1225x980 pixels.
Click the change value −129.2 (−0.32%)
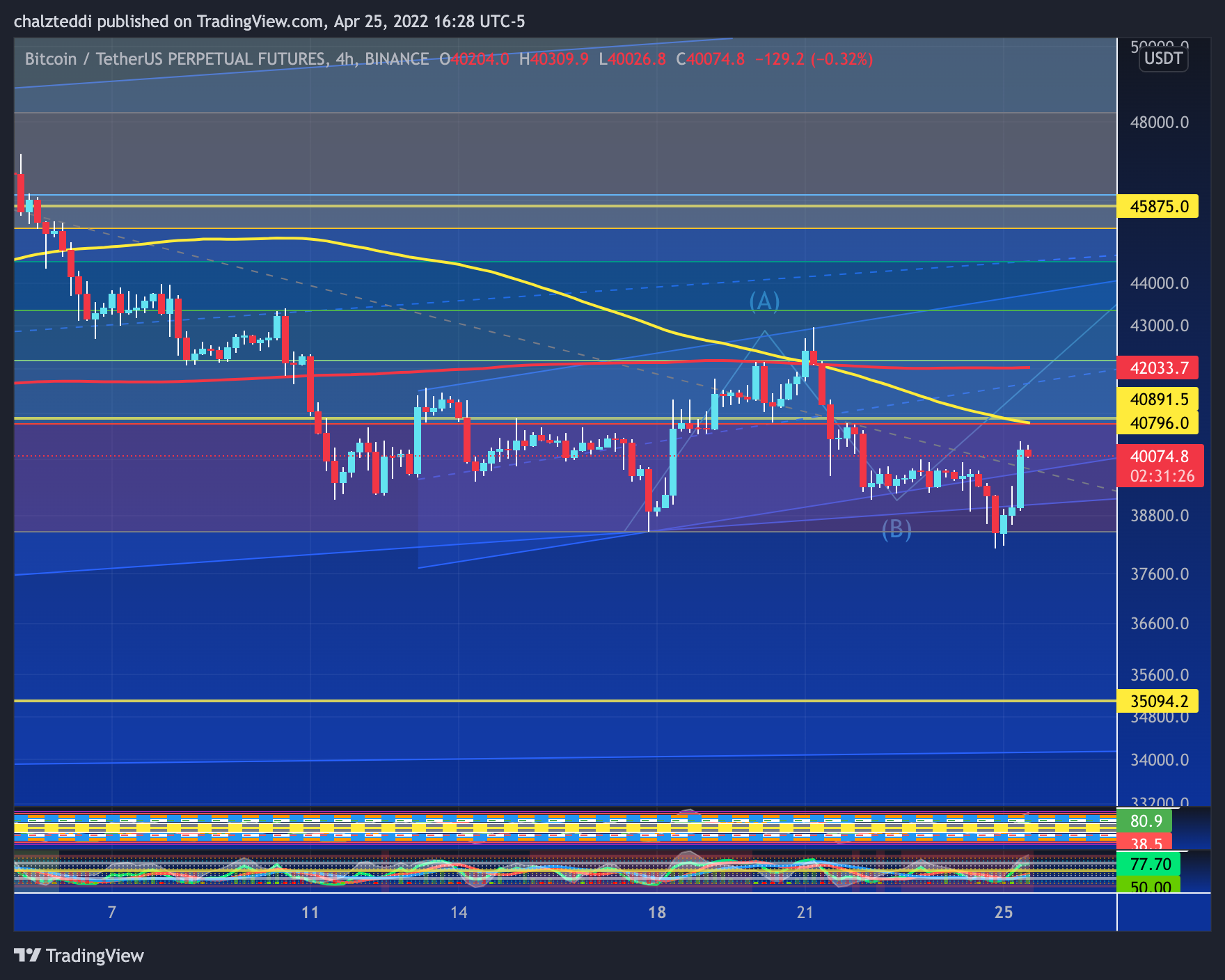click(814, 59)
